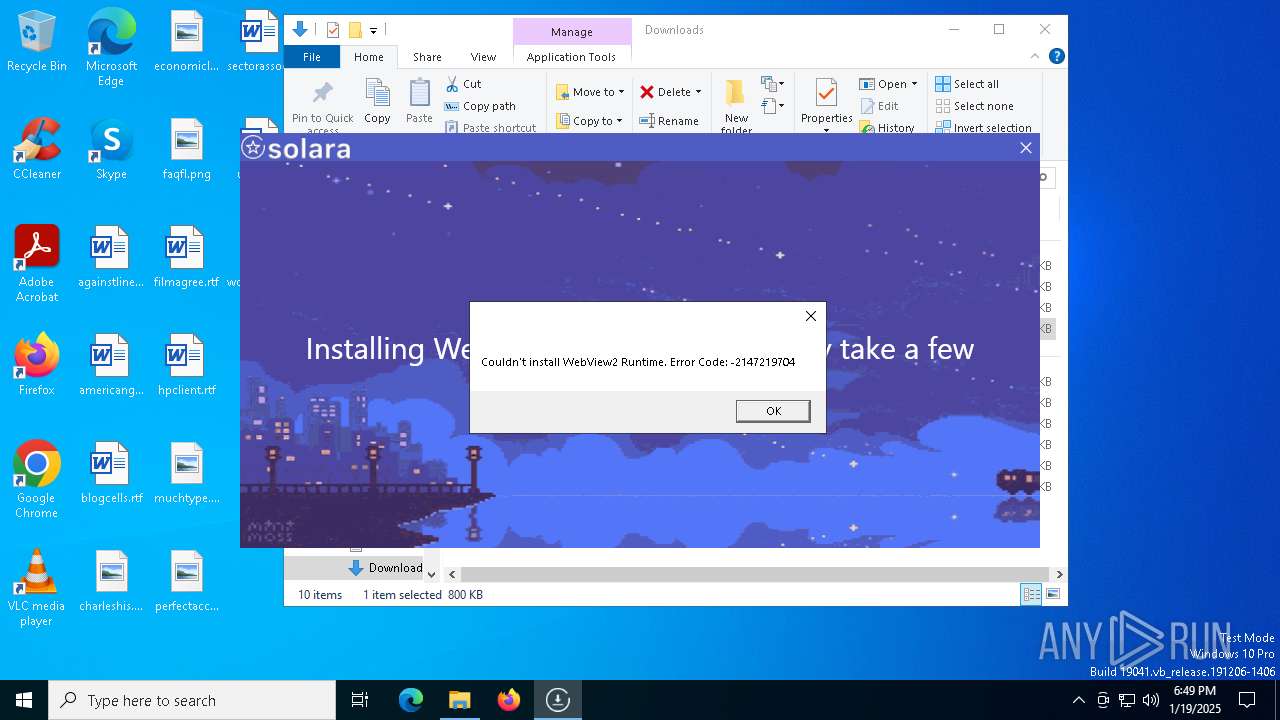Open the notification center
1280x720 pixels.
1247,700
